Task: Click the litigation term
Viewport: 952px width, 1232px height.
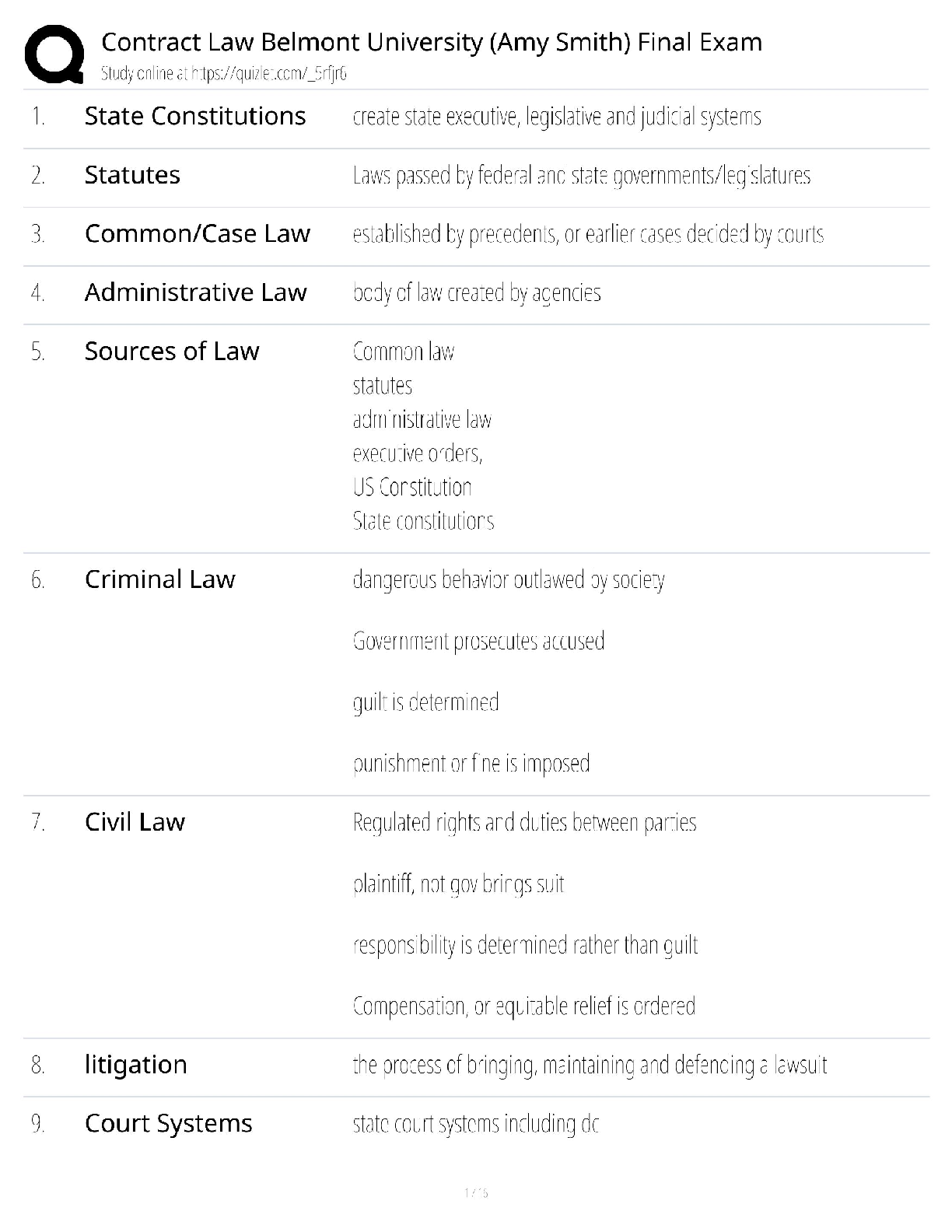Action: click(x=135, y=1065)
